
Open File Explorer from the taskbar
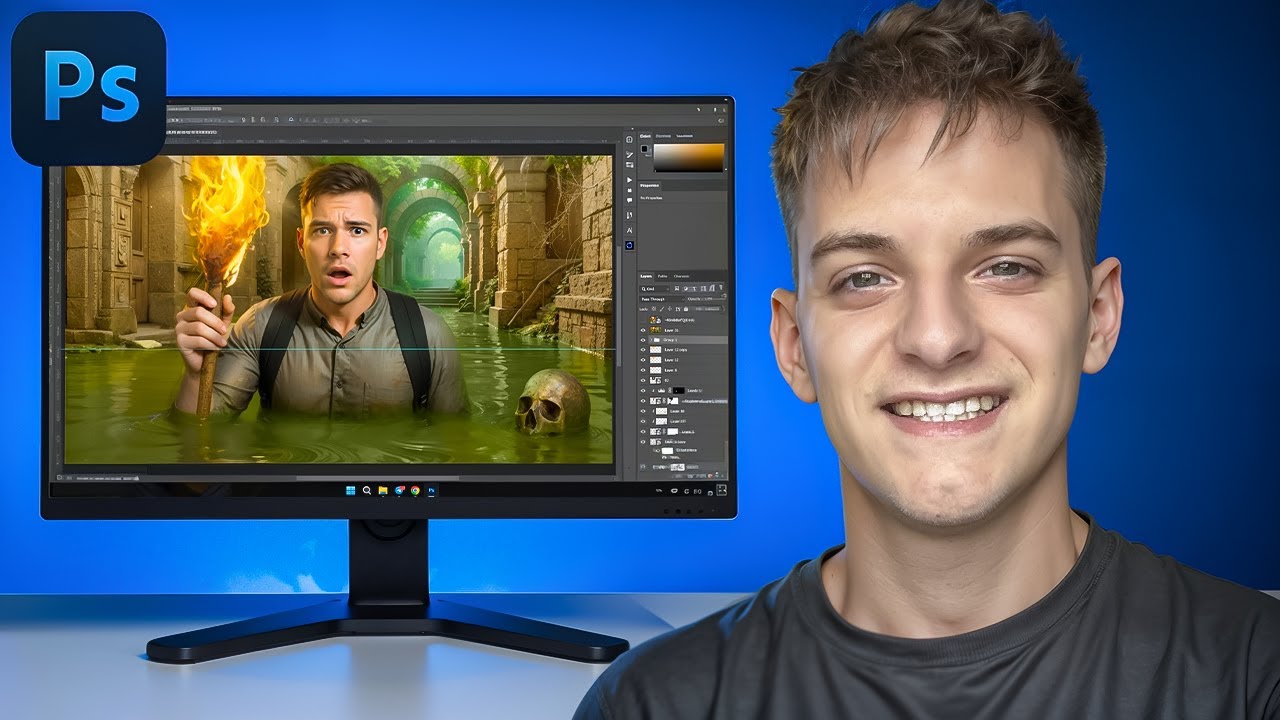[x=383, y=490]
